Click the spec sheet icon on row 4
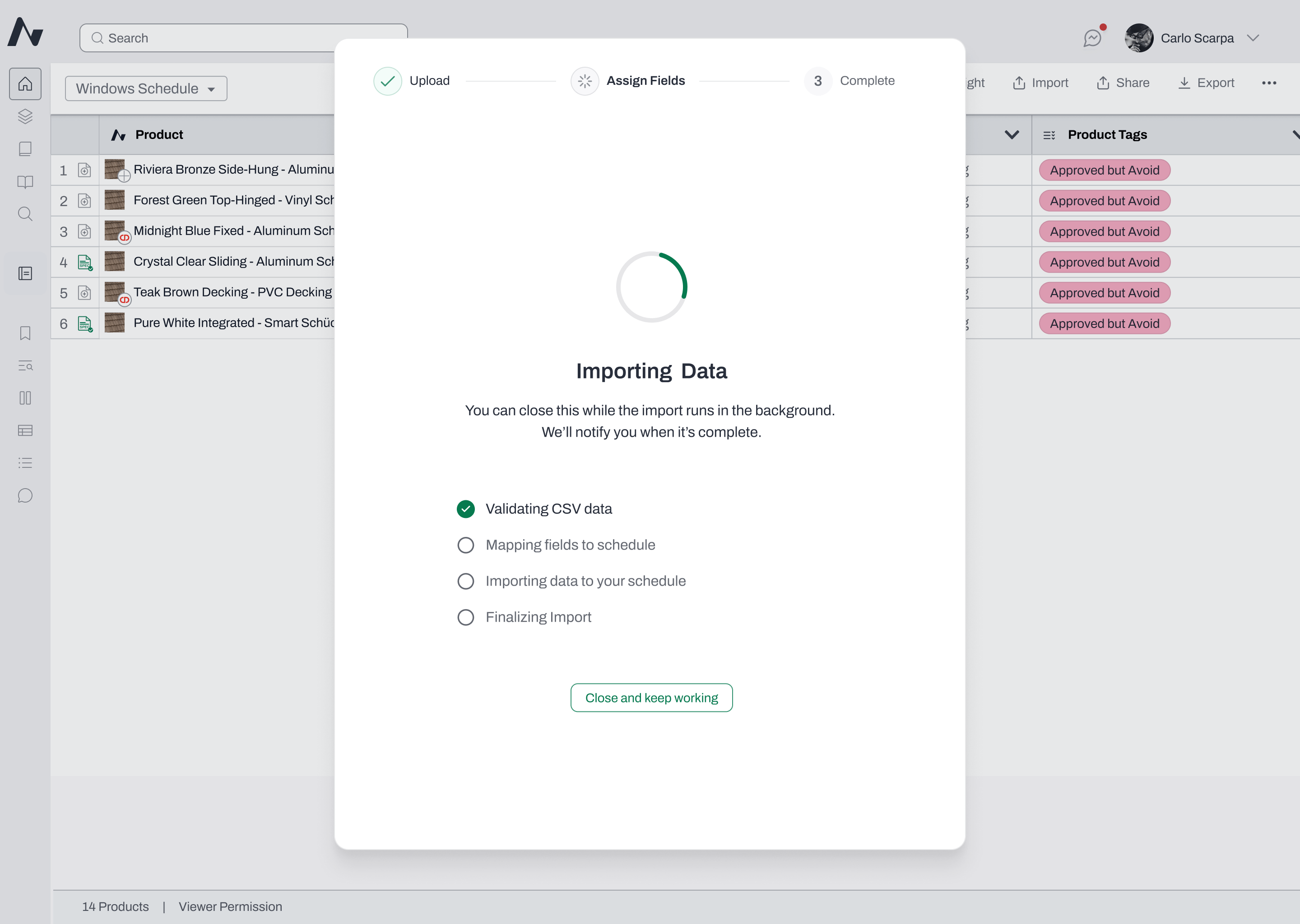This screenshot has width=1300, height=924. pyautogui.click(x=85, y=262)
